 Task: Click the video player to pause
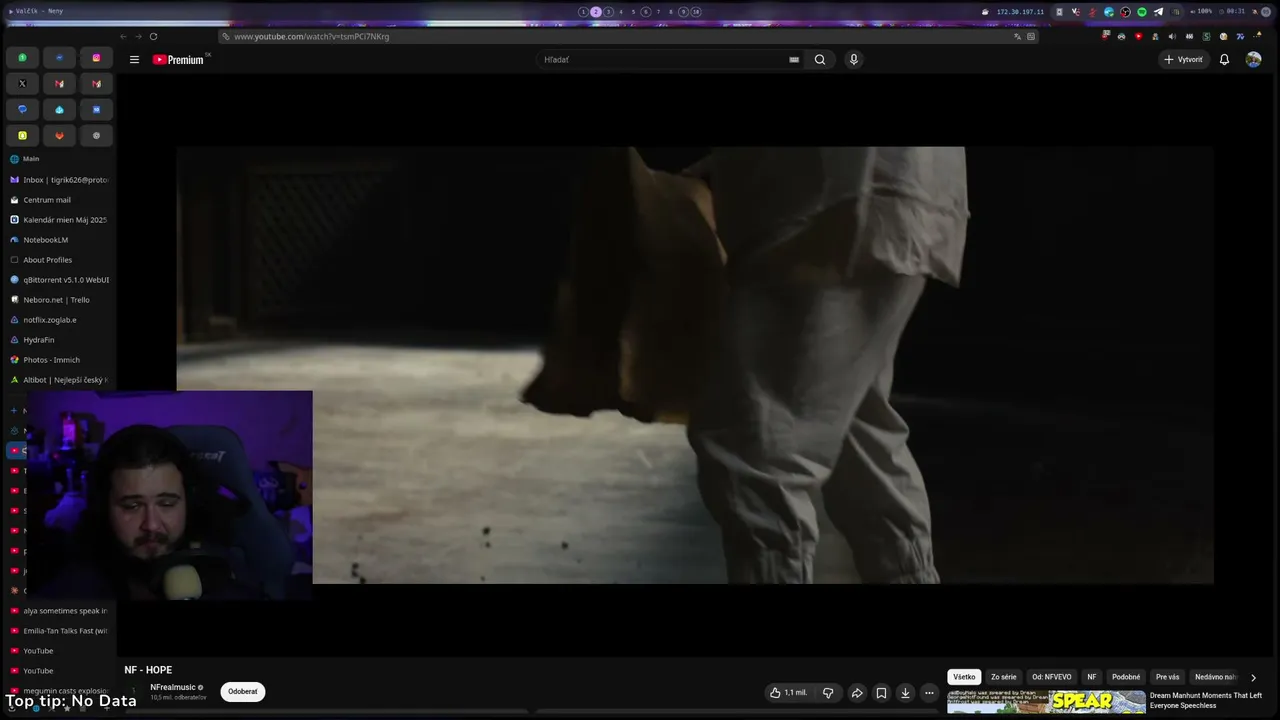point(695,365)
